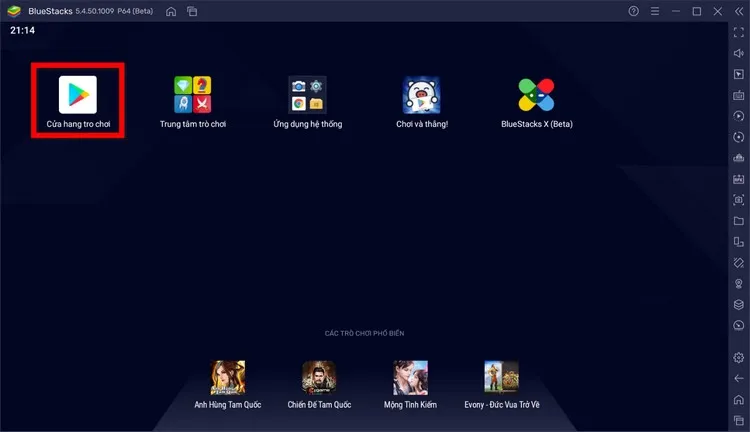Open Evony - Đức Vua Trở Về game

(501, 377)
